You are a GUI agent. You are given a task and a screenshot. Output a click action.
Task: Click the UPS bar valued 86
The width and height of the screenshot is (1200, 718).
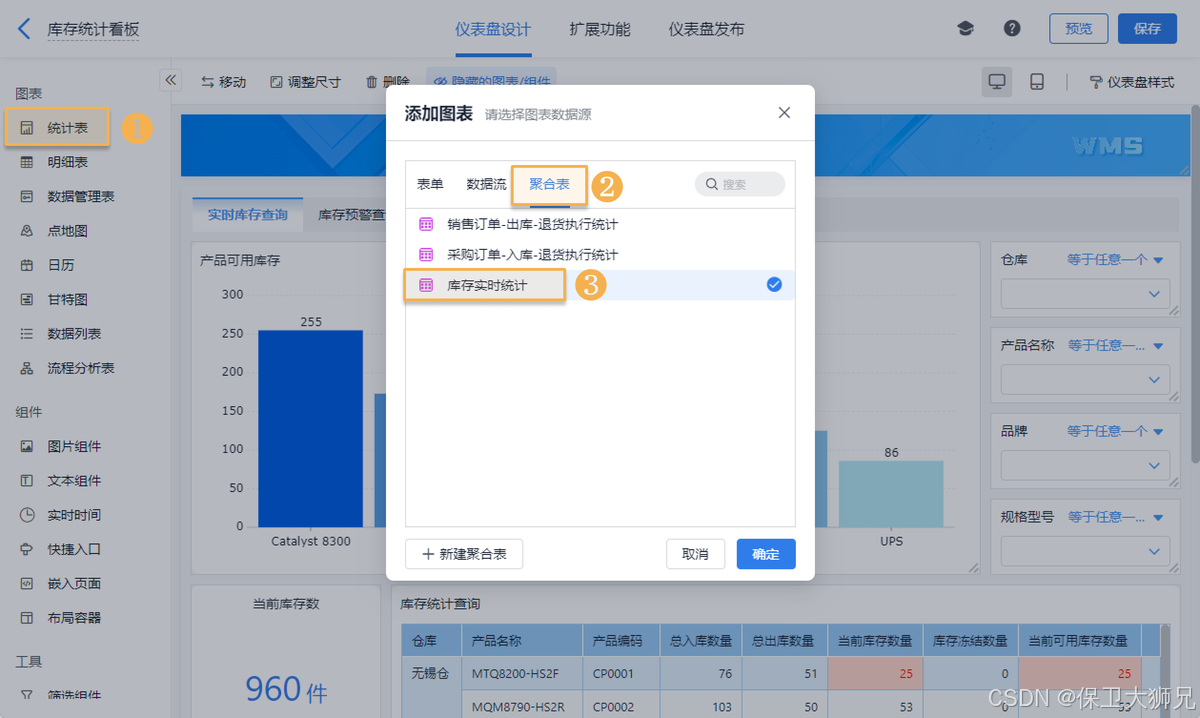pos(891,494)
